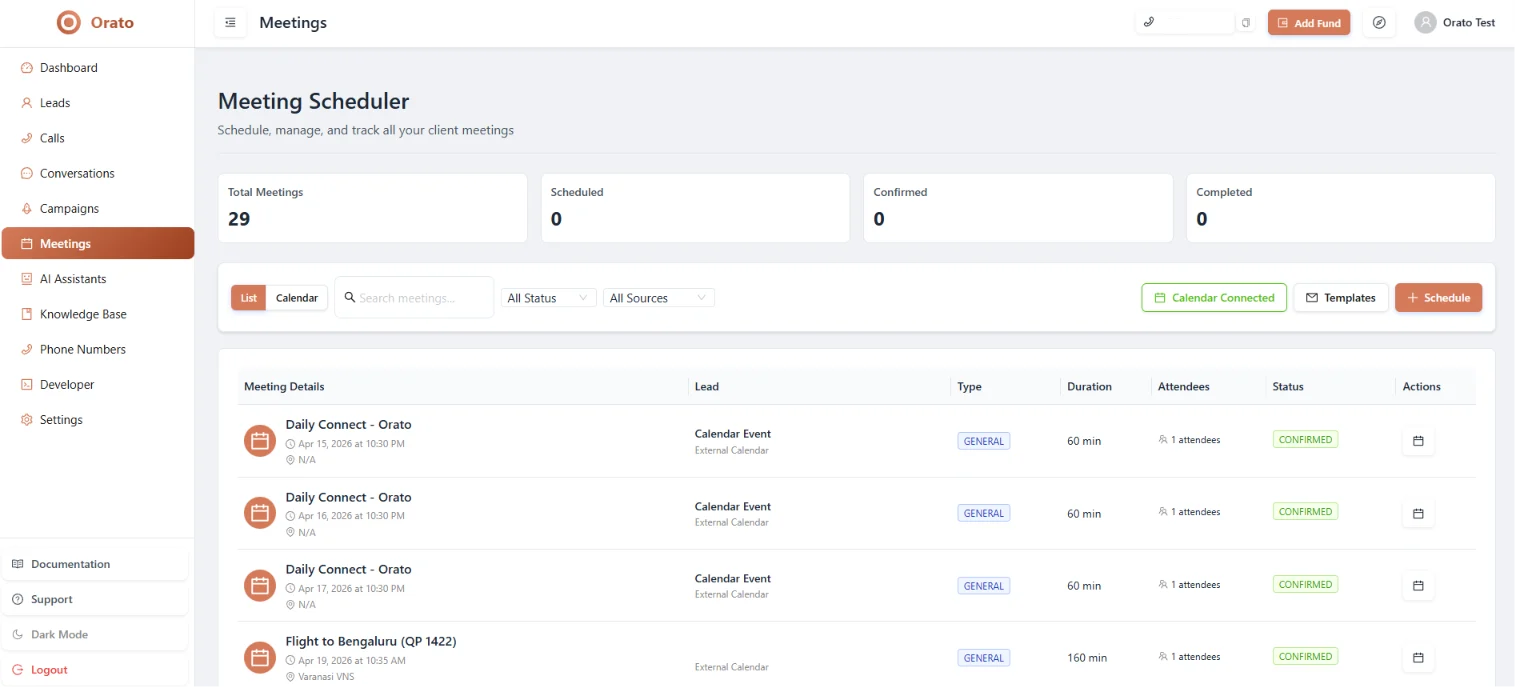Open Templates
1515x687 pixels.
click(1341, 298)
